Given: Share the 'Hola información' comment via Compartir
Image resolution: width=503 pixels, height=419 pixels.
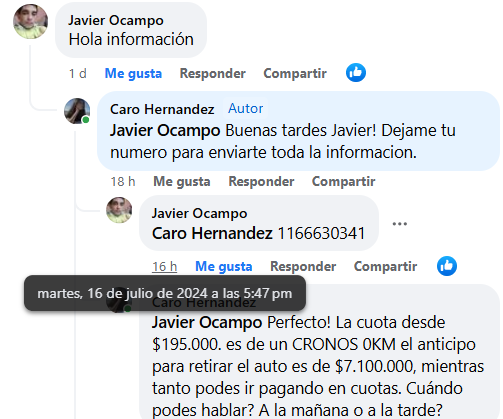Looking at the screenshot, I should pyautogui.click(x=295, y=73).
